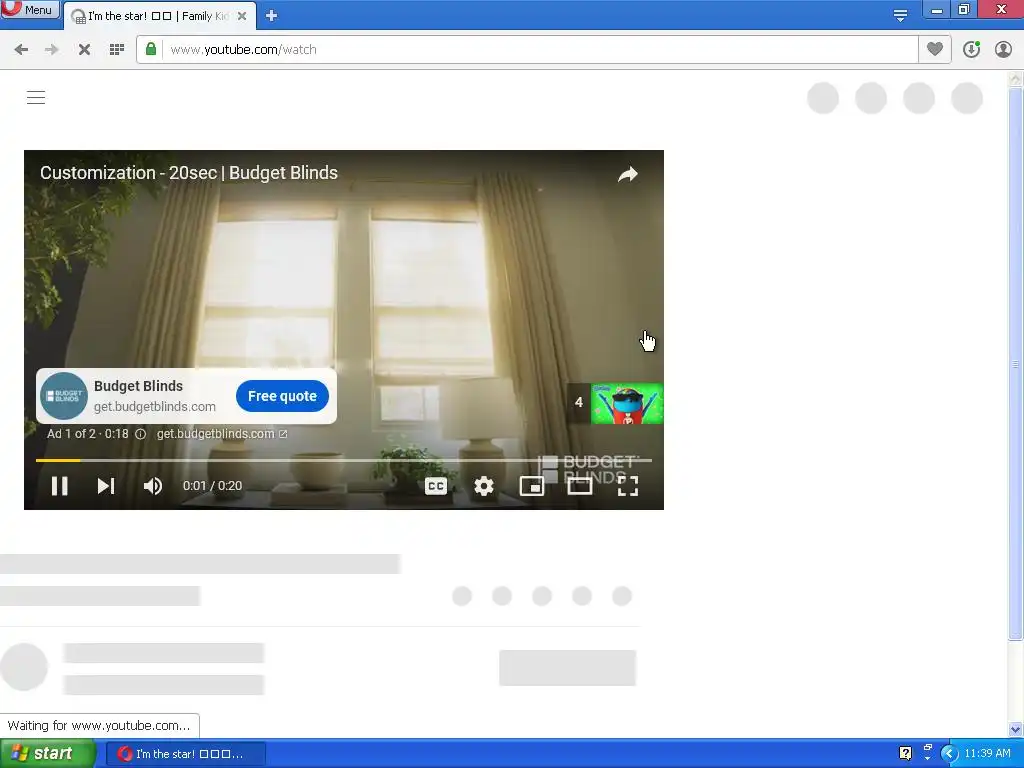This screenshot has width=1024, height=768.
Task: Toggle closed captions CC
Action: [436, 486]
